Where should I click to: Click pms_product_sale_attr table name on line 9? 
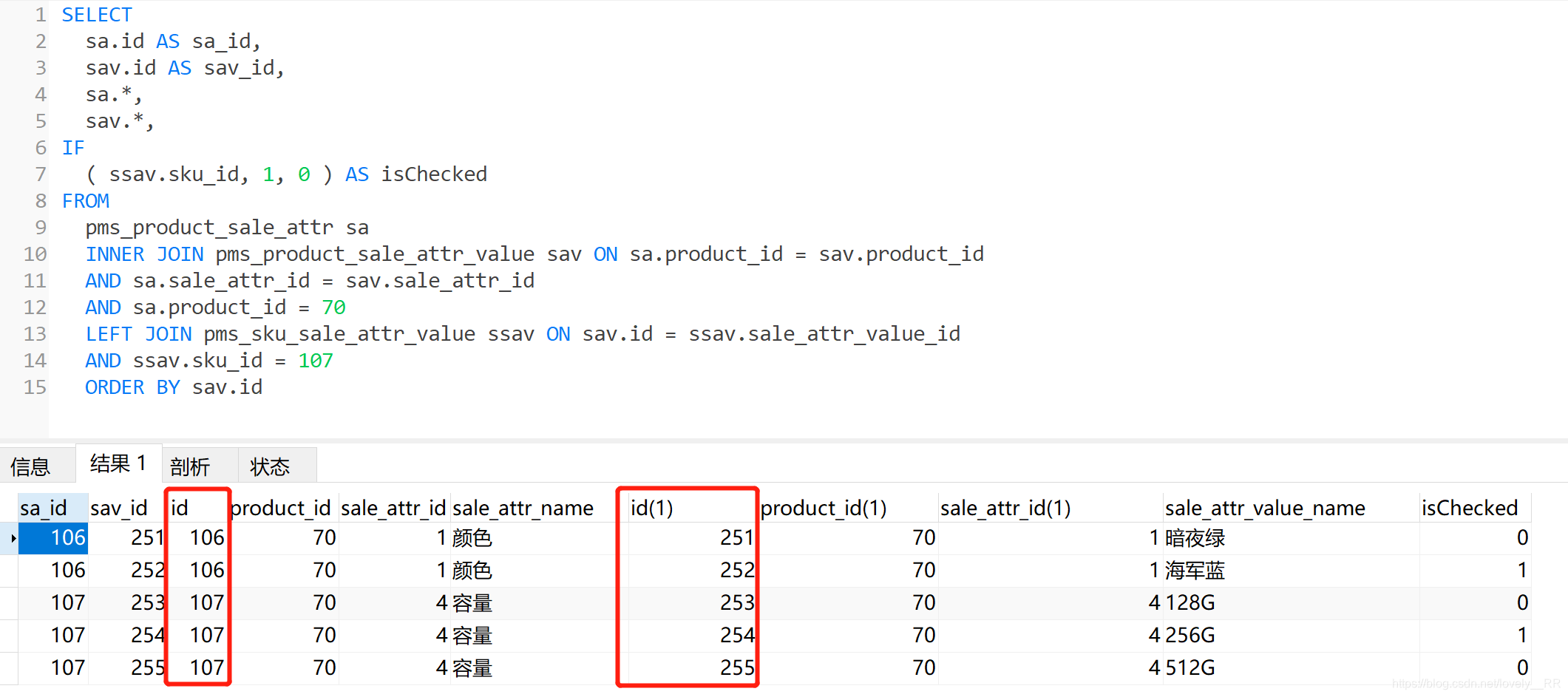[x=209, y=228]
